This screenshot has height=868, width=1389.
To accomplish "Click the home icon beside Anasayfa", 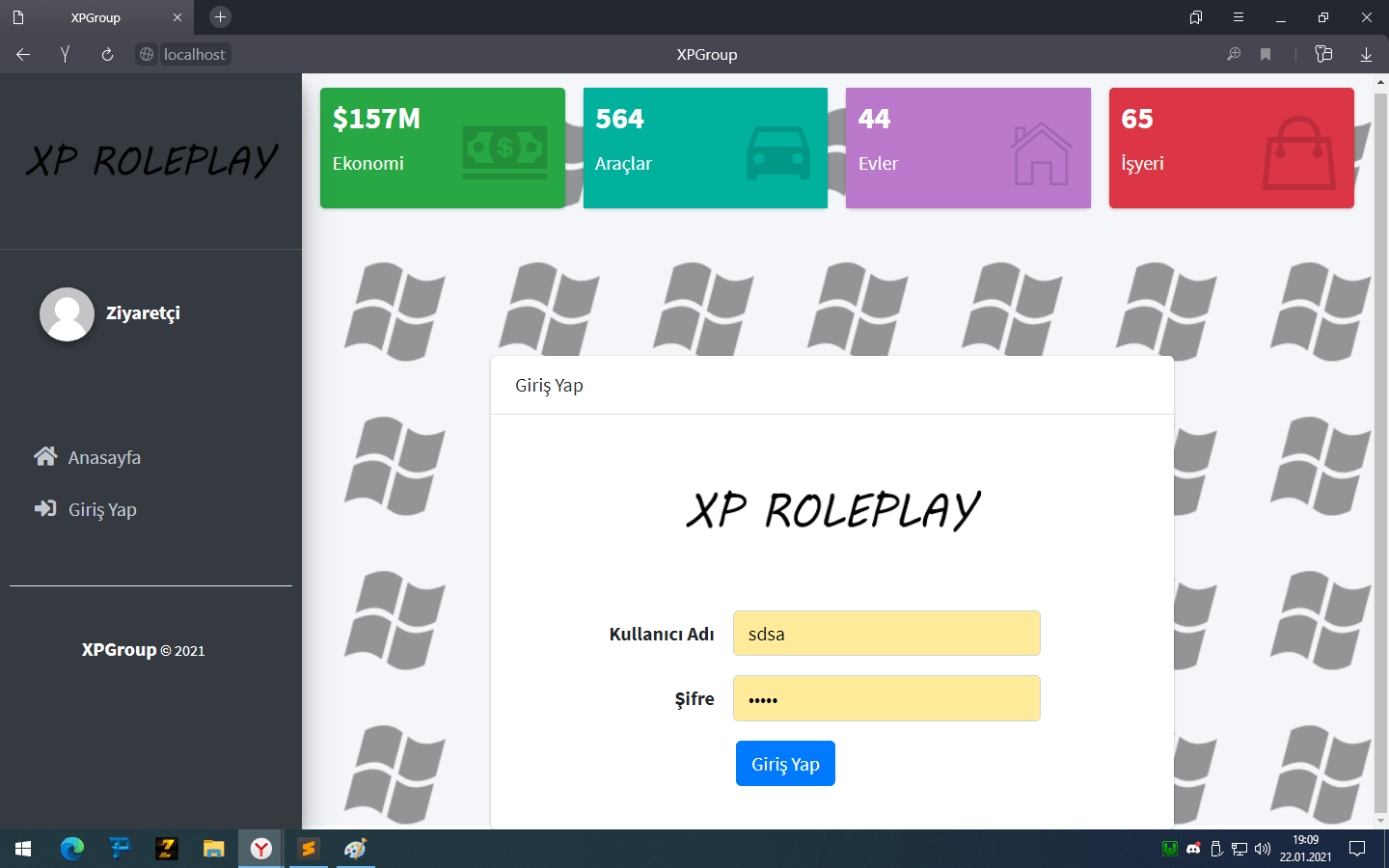I will point(45,456).
